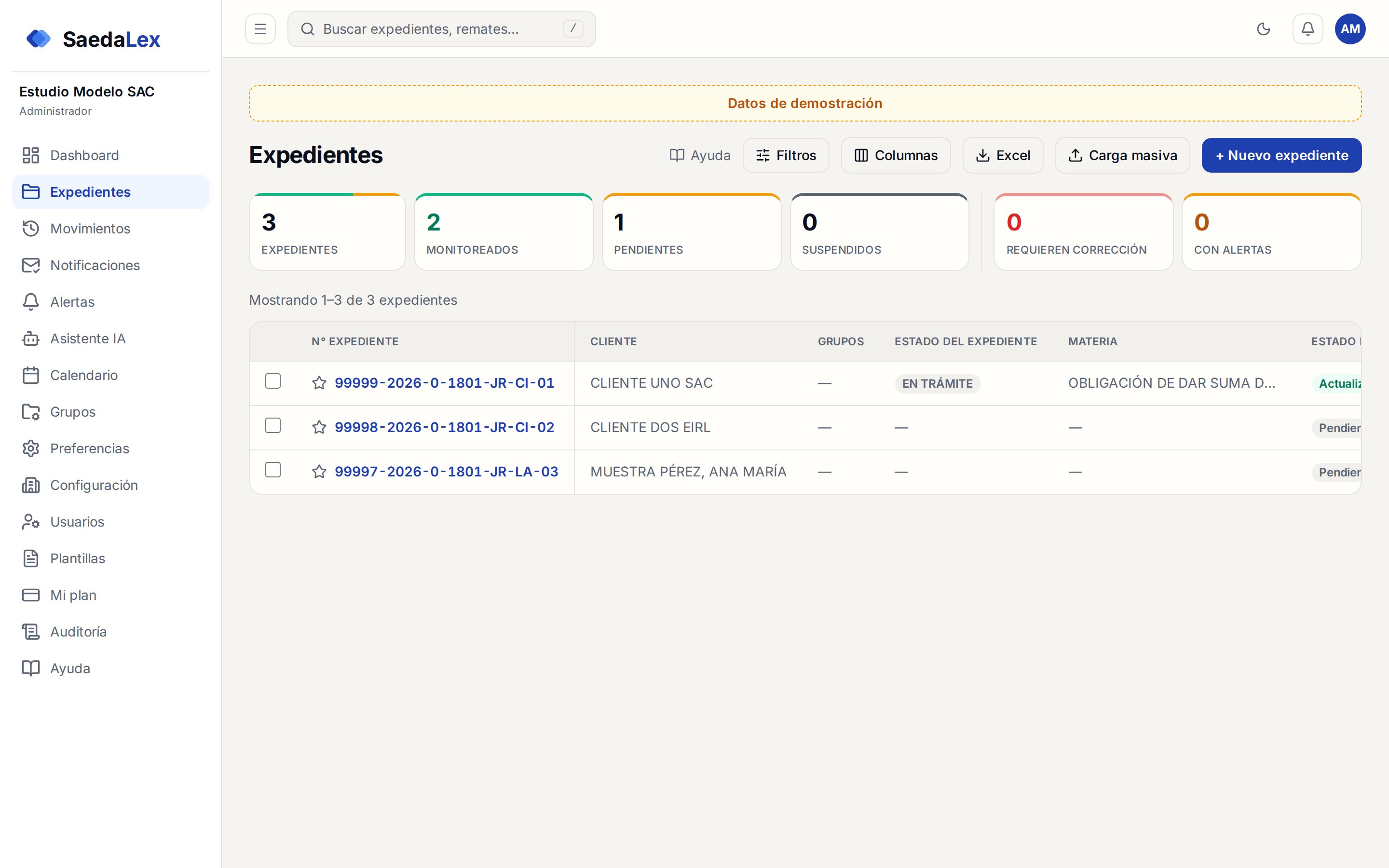Image resolution: width=1389 pixels, height=868 pixels.
Task: Star expediente 99997-2026-0-1801-JR-LA-03 as favorite
Action: pyautogui.click(x=319, y=471)
